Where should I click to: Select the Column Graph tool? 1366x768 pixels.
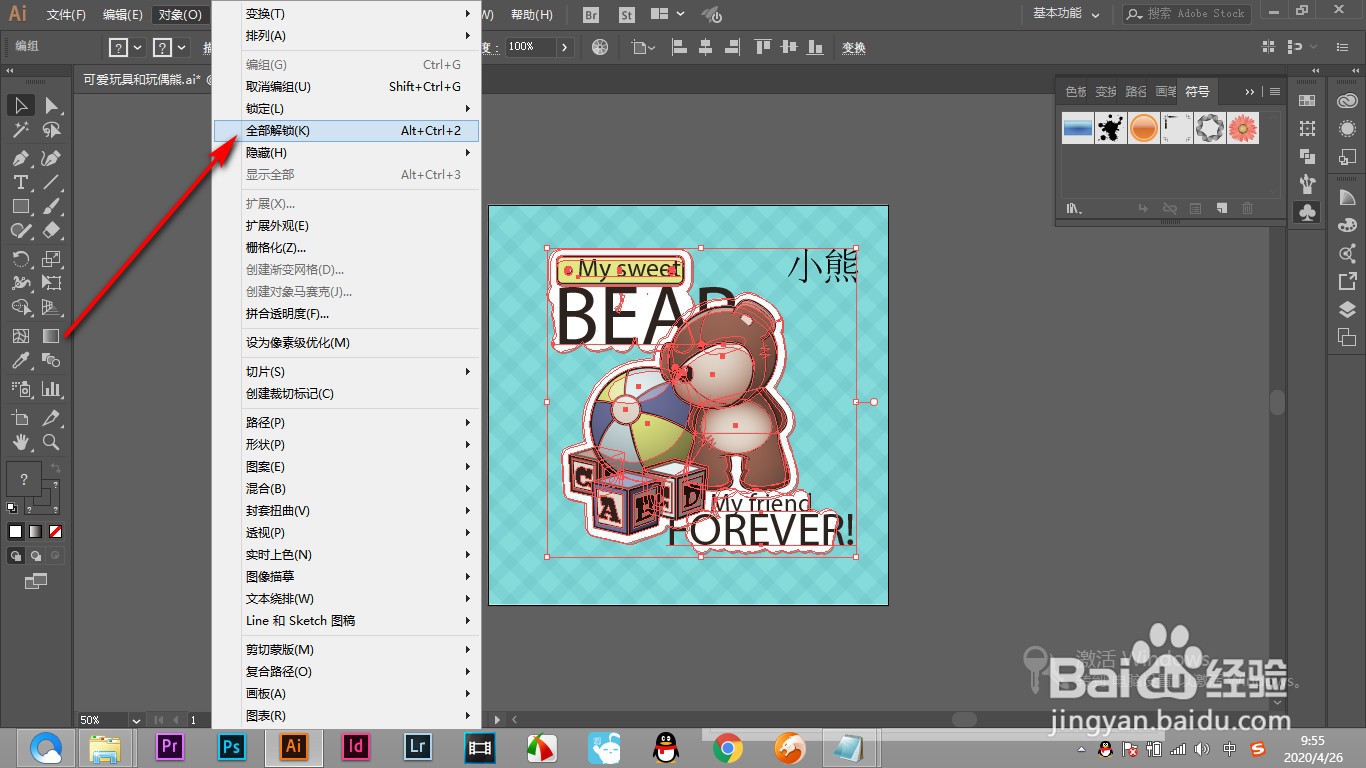coord(51,389)
